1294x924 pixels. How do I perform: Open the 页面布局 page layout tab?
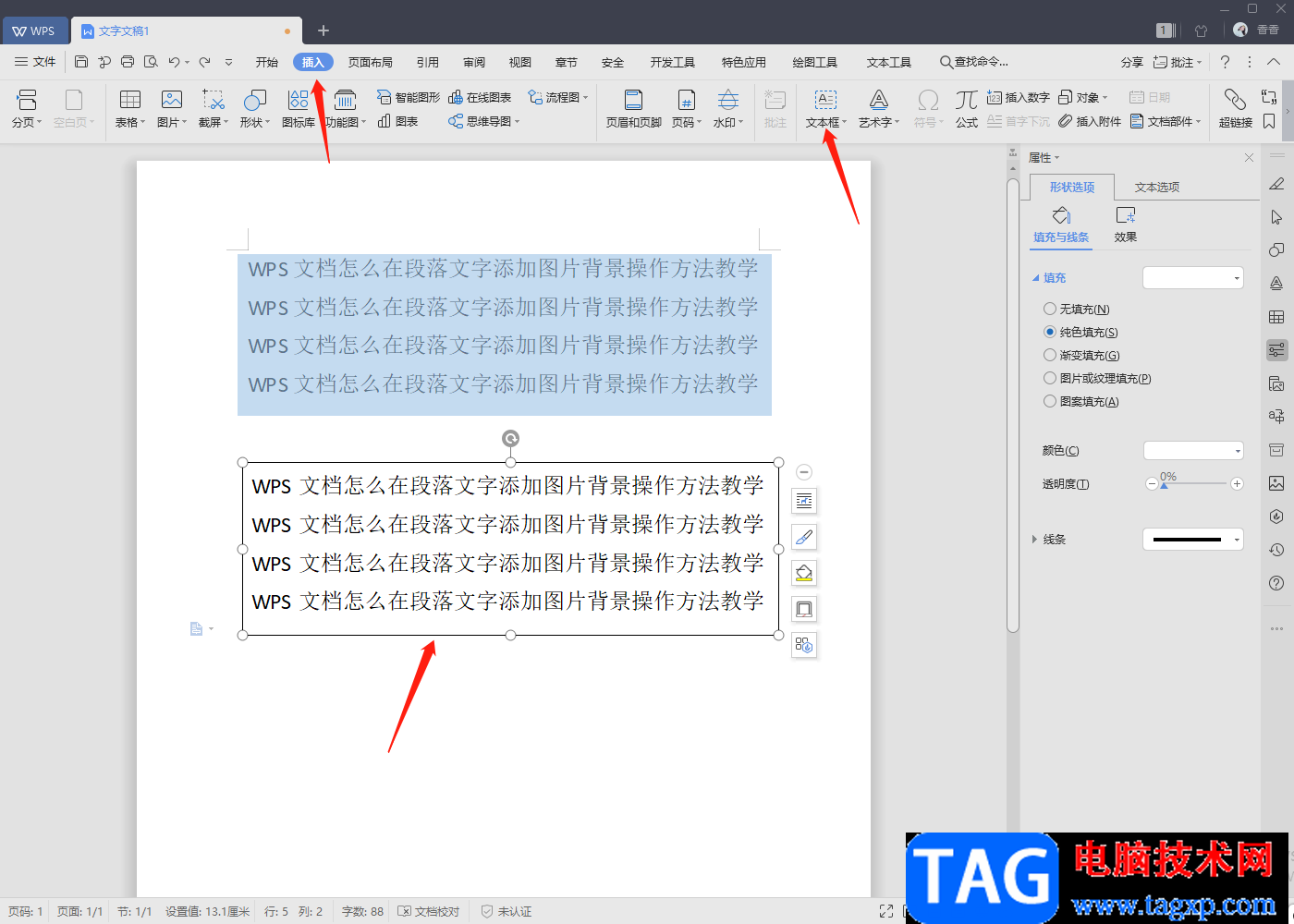coord(371,62)
